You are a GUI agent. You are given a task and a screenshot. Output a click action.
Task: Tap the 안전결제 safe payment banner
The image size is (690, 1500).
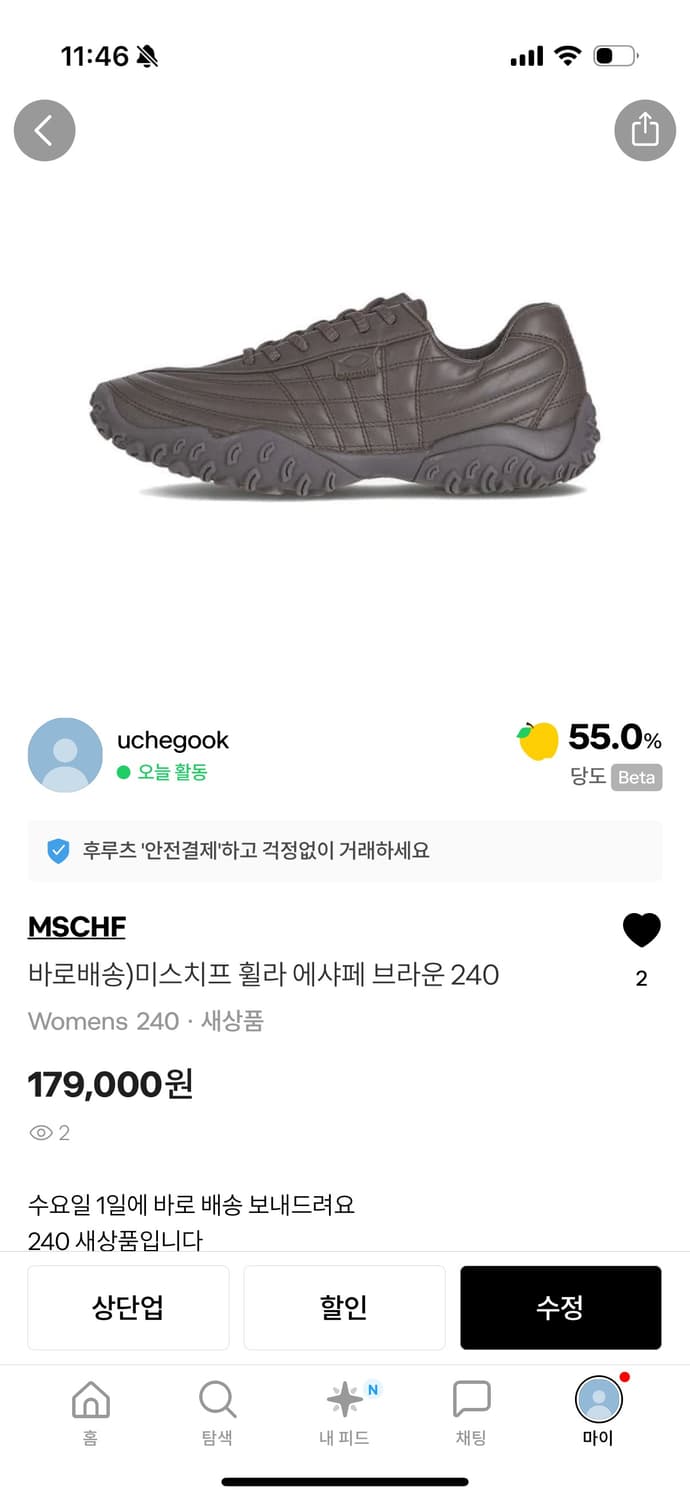(345, 851)
